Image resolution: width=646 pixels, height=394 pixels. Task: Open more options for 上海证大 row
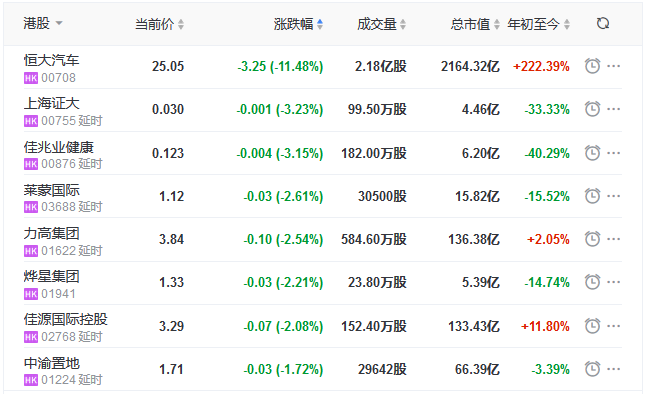click(x=613, y=109)
